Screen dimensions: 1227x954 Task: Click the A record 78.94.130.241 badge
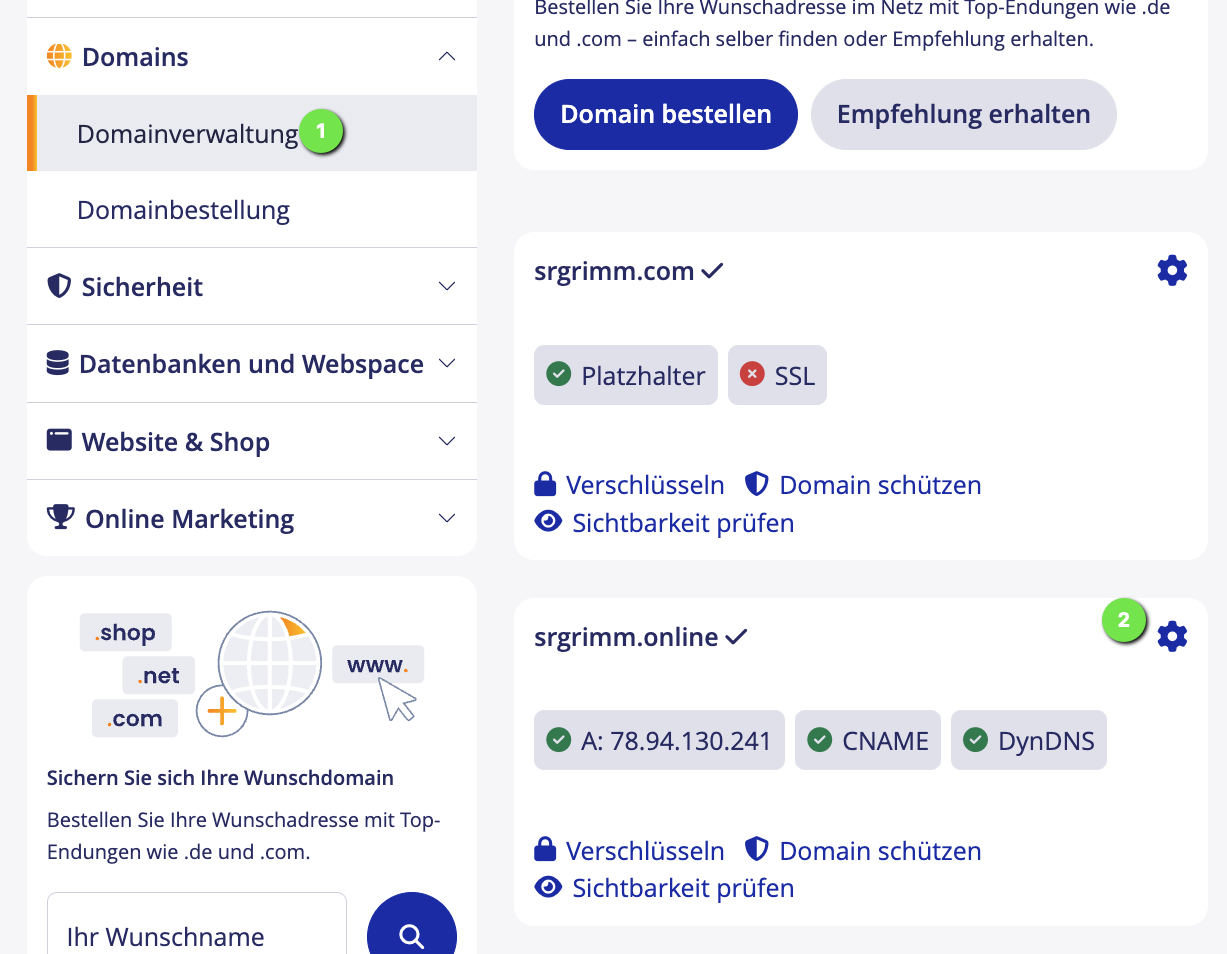pos(659,740)
